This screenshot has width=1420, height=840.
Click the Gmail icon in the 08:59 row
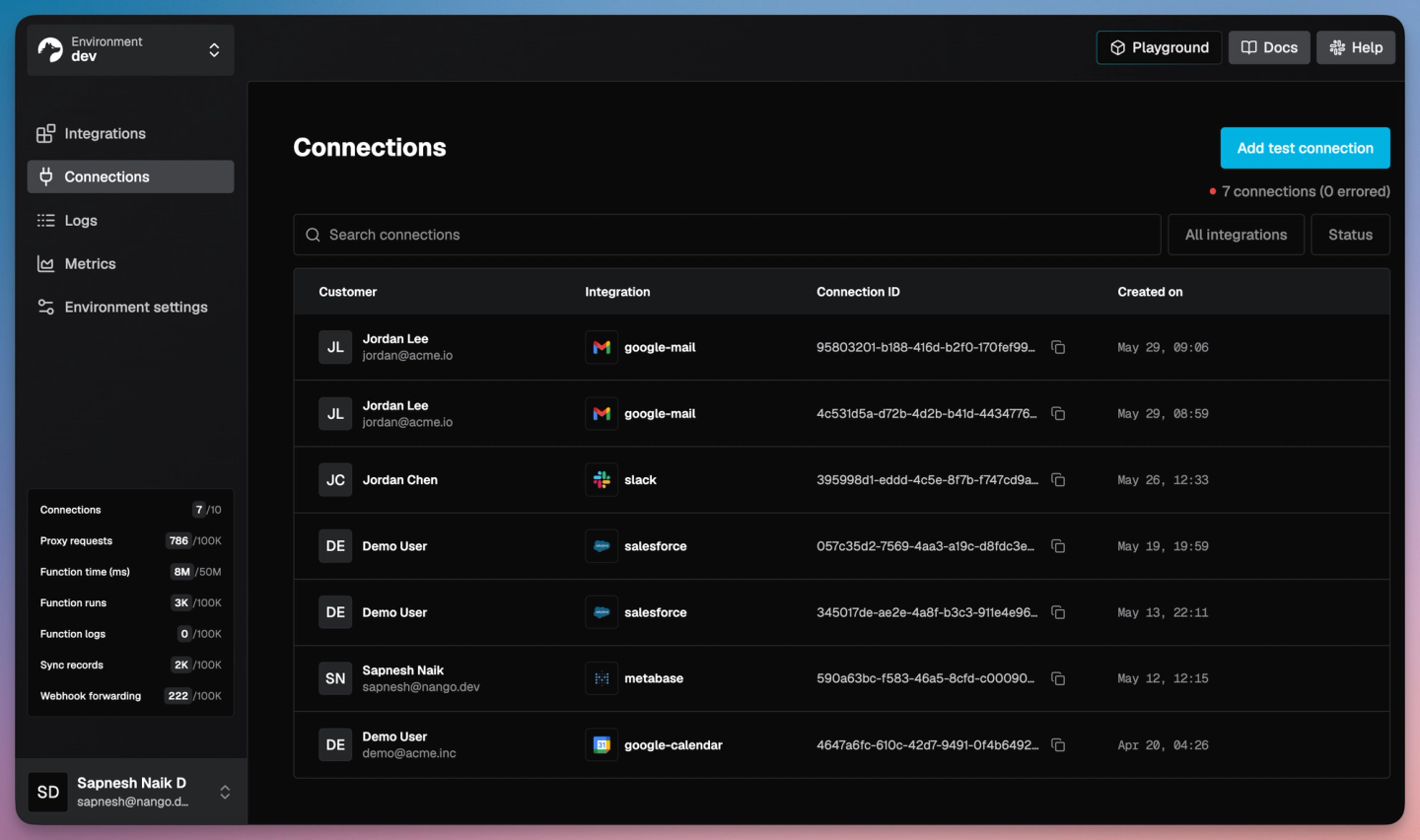tap(602, 413)
